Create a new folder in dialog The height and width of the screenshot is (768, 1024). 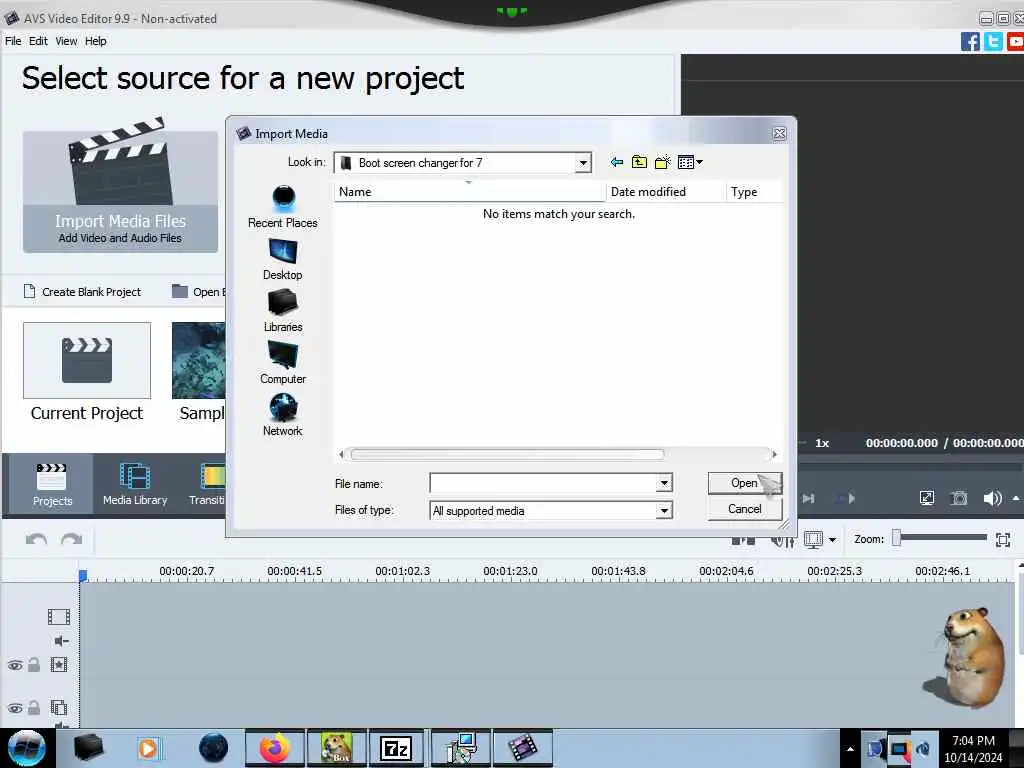pyautogui.click(x=662, y=162)
